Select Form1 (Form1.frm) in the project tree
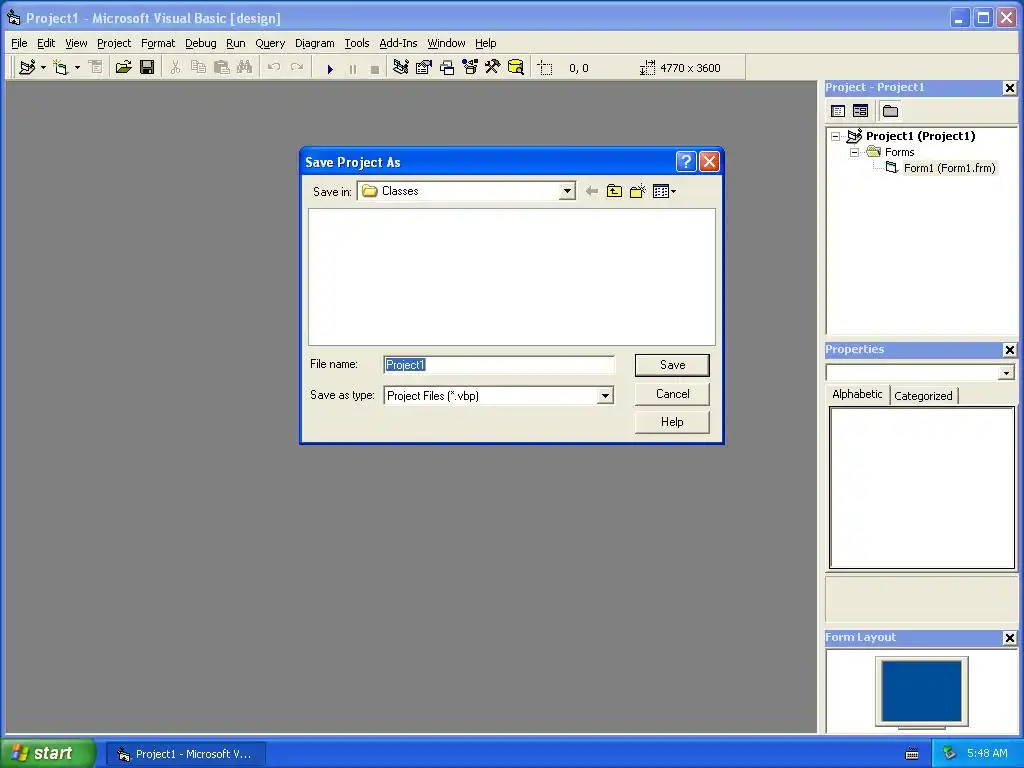This screenshot has width=1024, height=768. point(949,168)
